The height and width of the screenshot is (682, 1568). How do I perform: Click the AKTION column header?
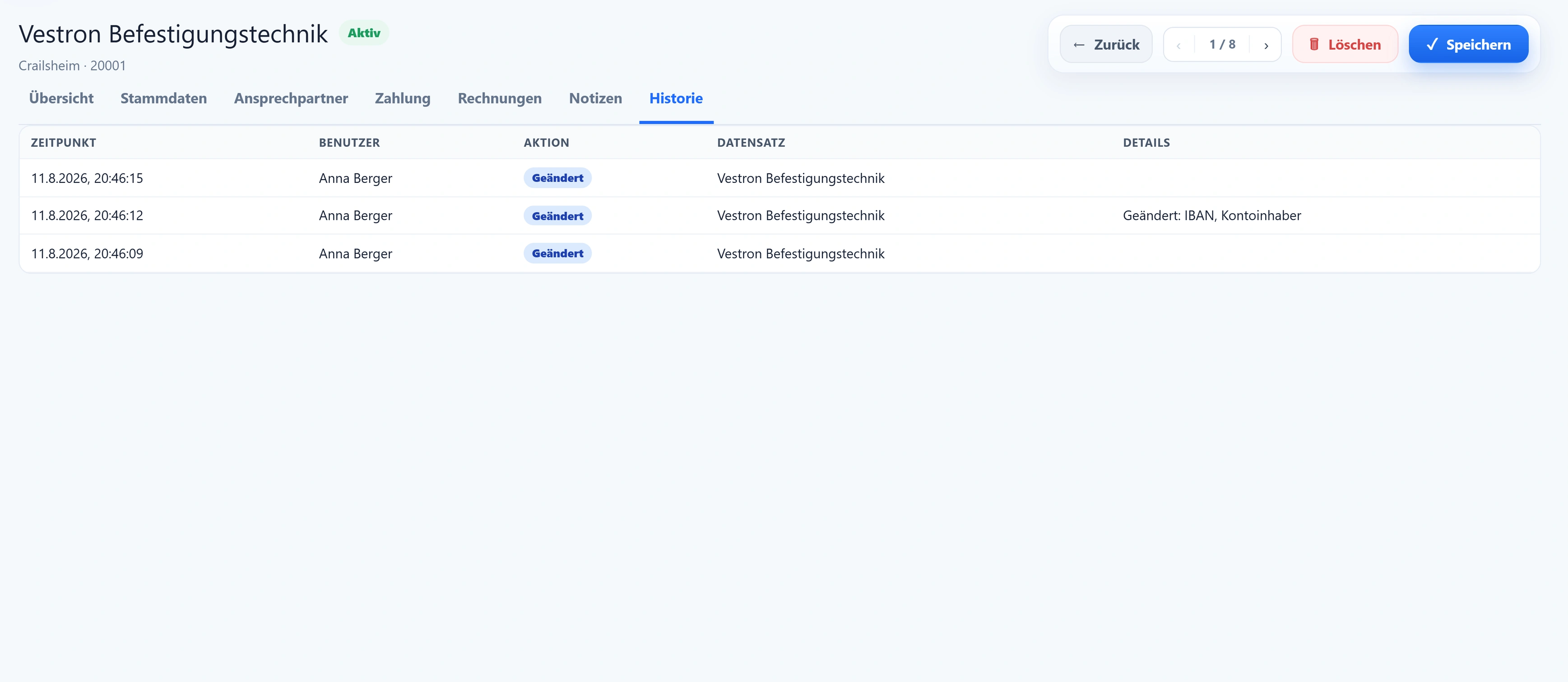(546, 143)
